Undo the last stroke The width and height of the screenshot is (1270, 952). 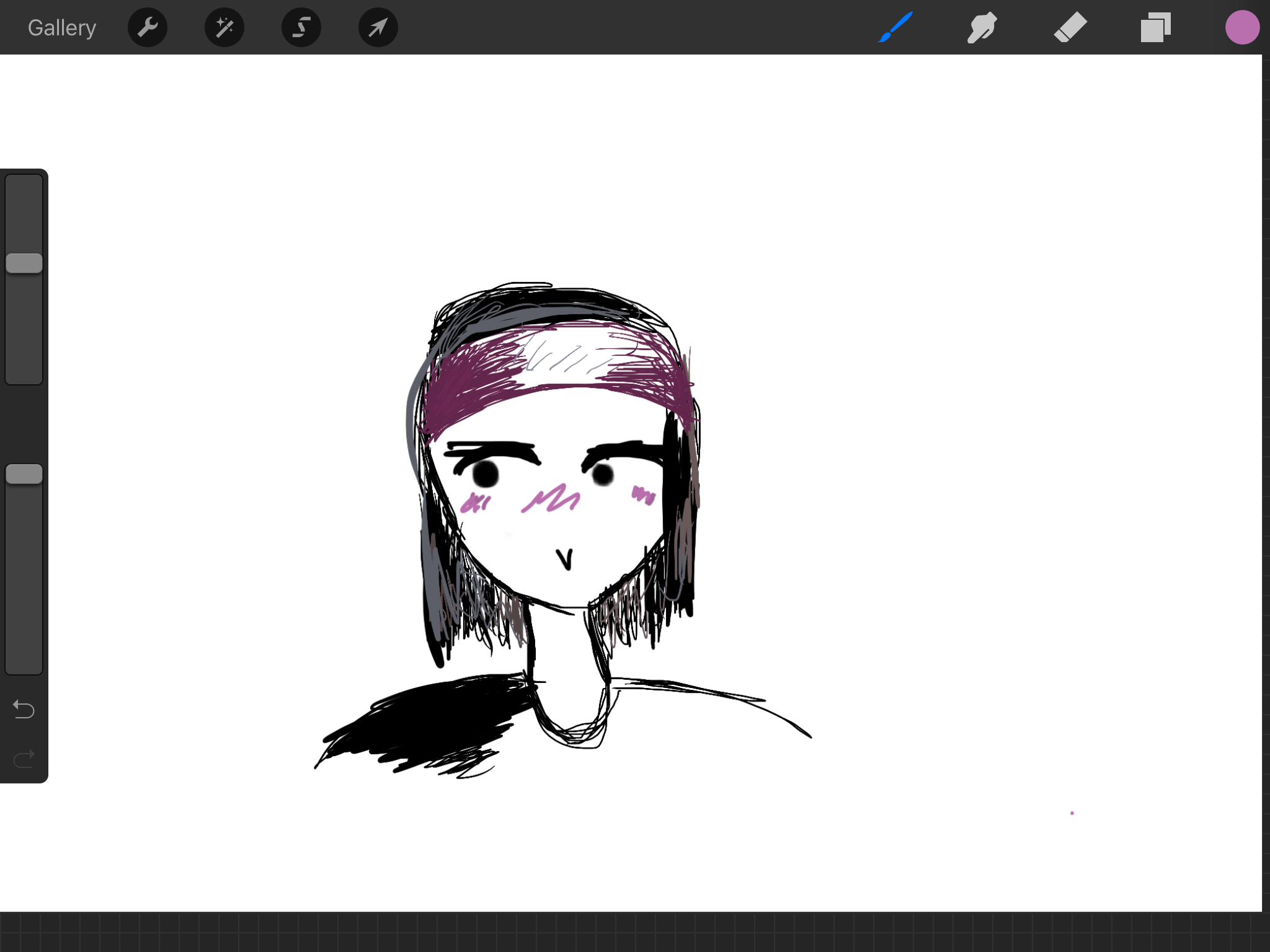tap(24, 708)
